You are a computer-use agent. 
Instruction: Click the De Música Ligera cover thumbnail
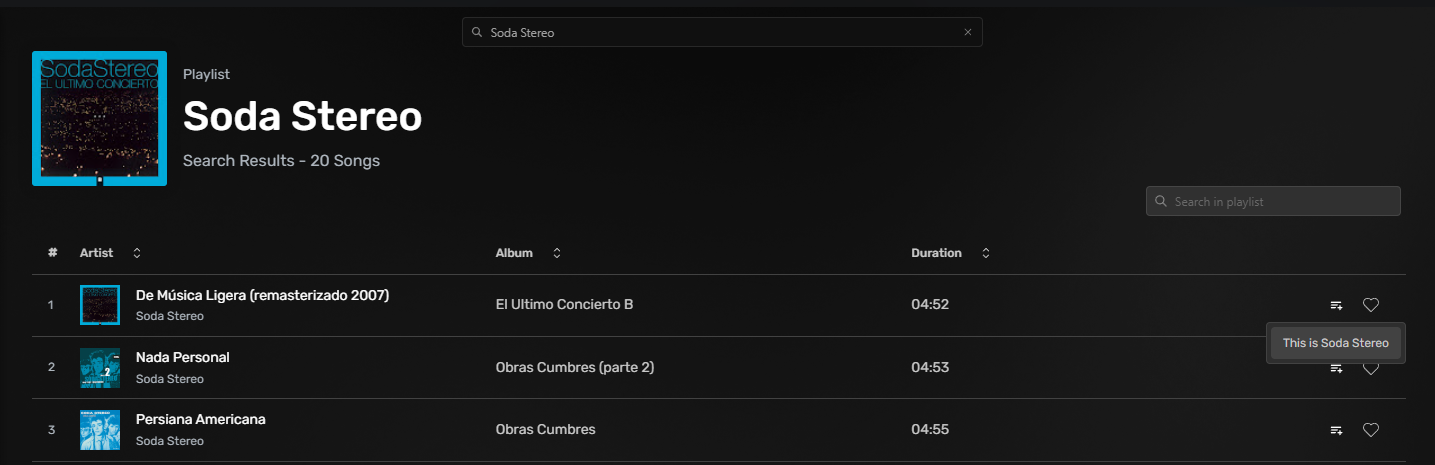click(x=100, y=305)
